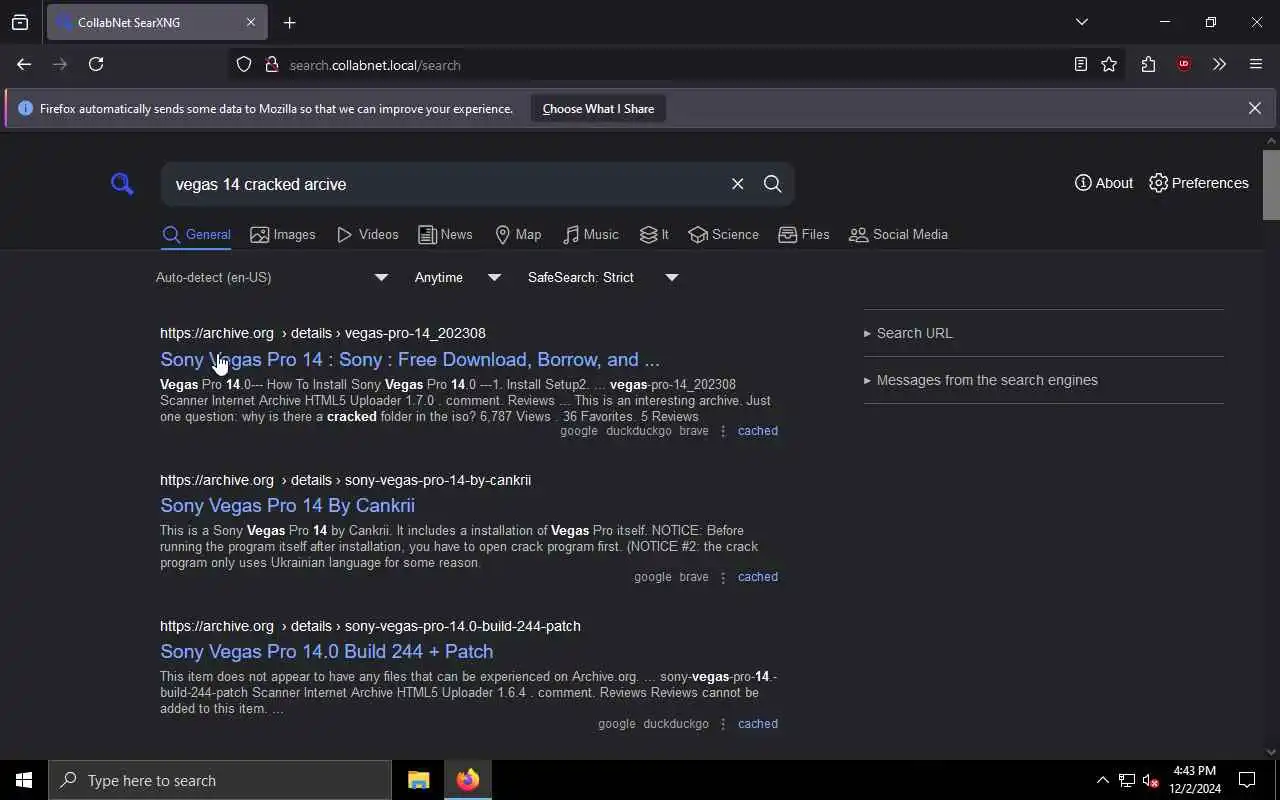Open the Auto-detect (en-US) language dropdown

click(x=272, y=277)
